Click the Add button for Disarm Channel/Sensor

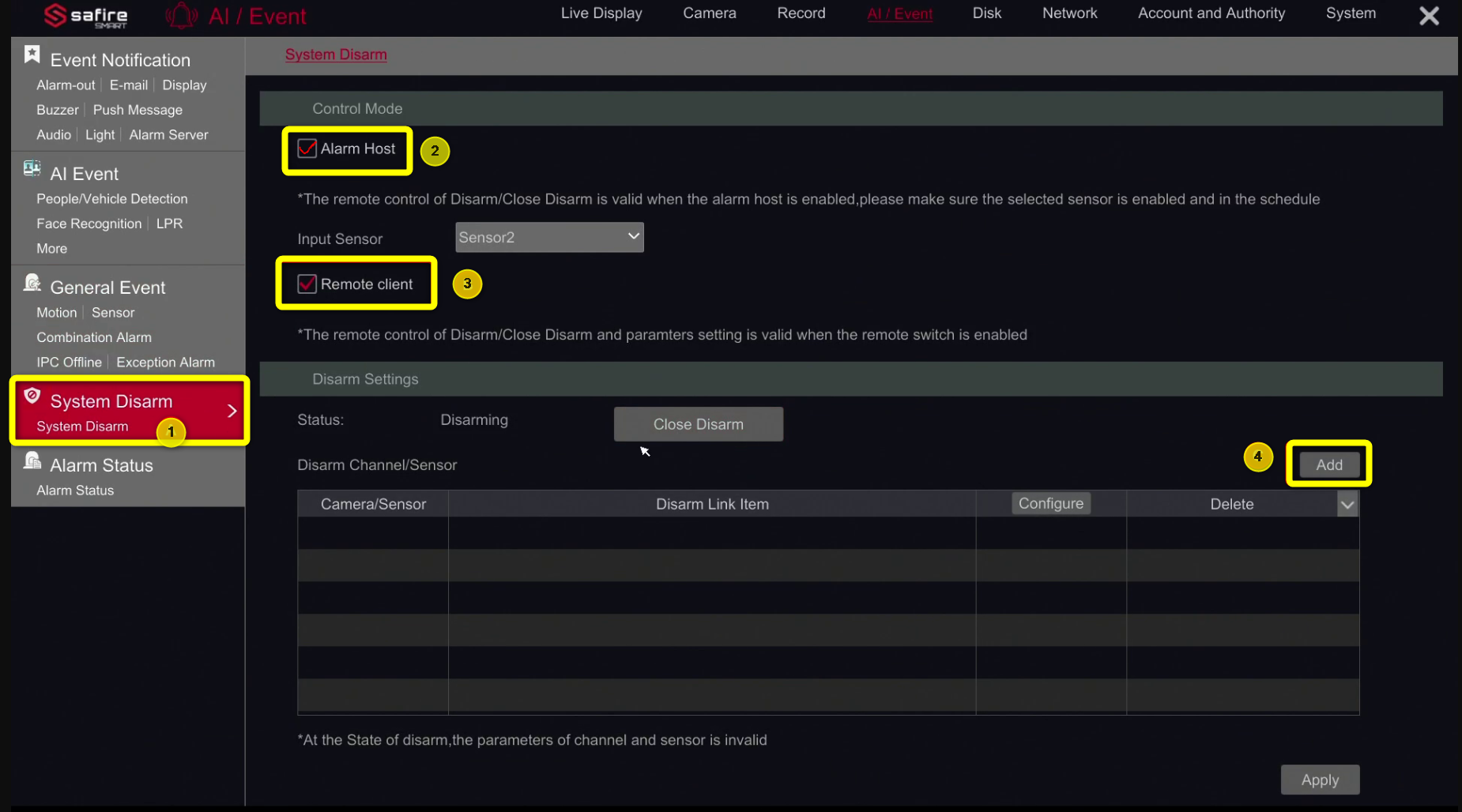pos(1328,464)
